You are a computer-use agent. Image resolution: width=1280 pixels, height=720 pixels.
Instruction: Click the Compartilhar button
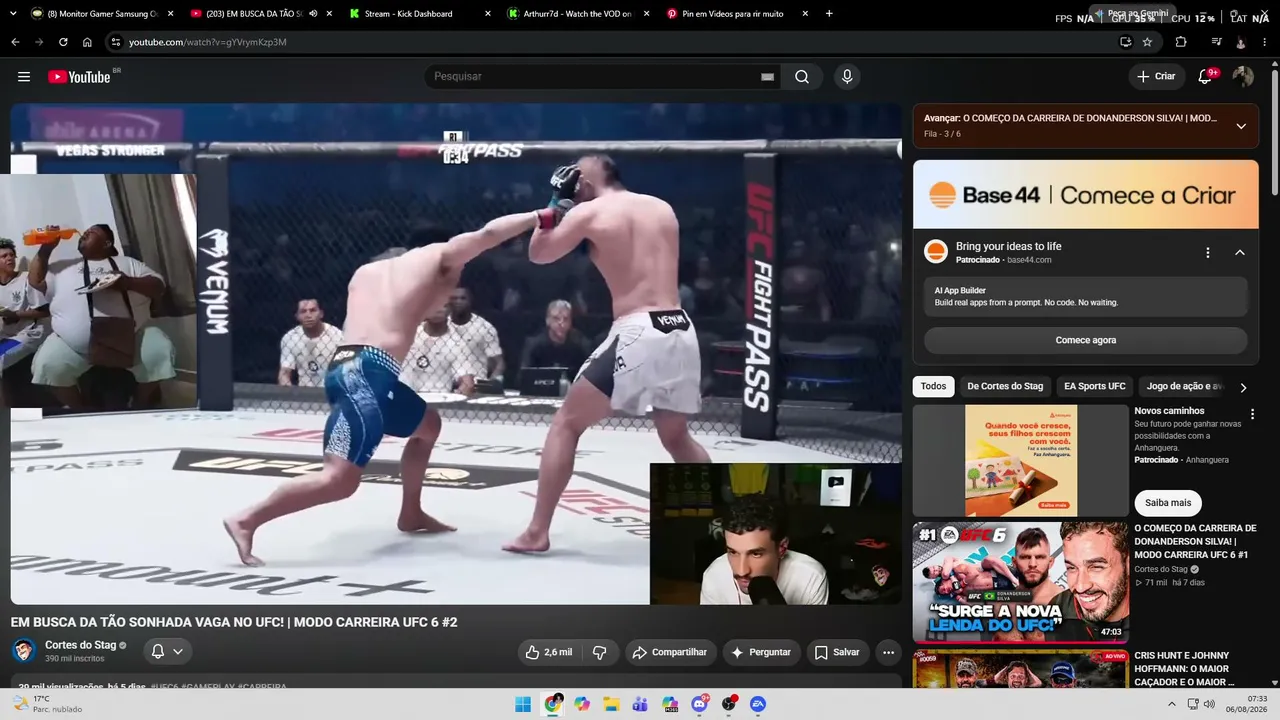(x=670, y=652)
